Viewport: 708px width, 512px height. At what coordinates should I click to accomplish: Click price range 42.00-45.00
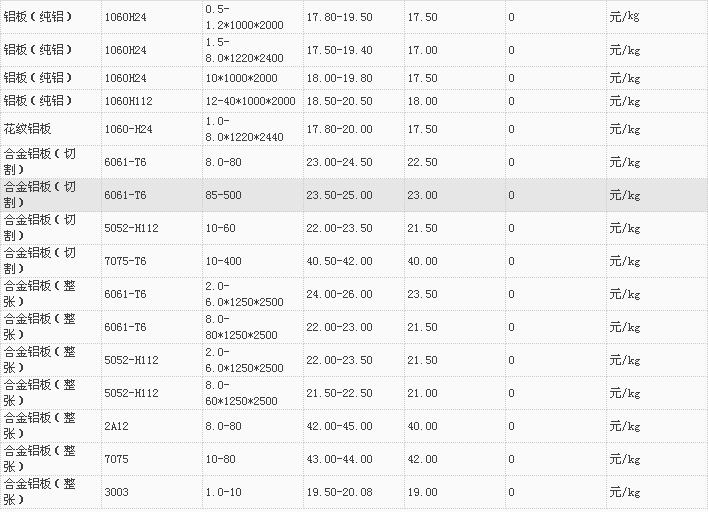pos(339,426)
